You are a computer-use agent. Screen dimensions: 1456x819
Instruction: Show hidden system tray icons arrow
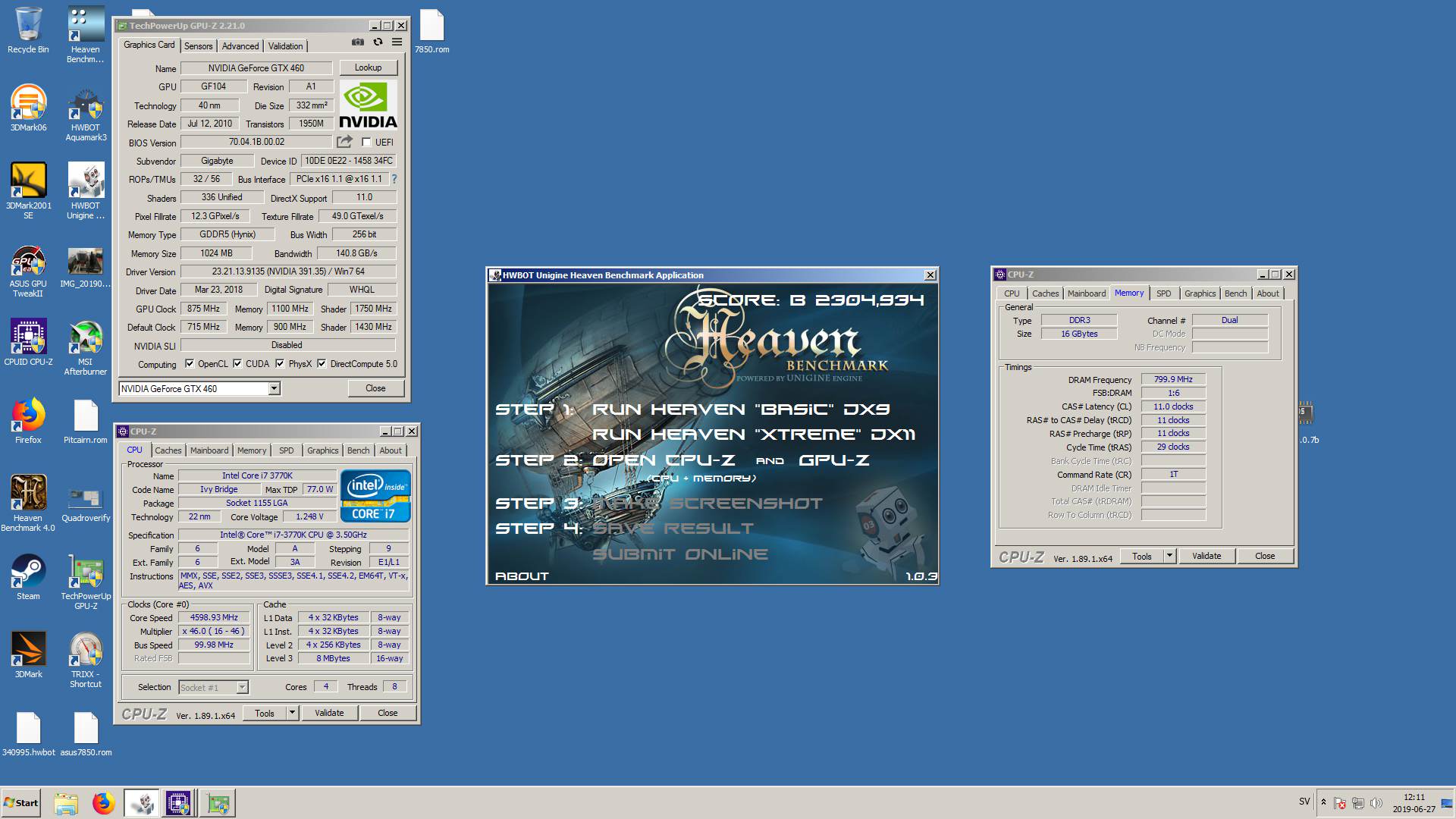pyautogui.click(x=1323, y=802)
